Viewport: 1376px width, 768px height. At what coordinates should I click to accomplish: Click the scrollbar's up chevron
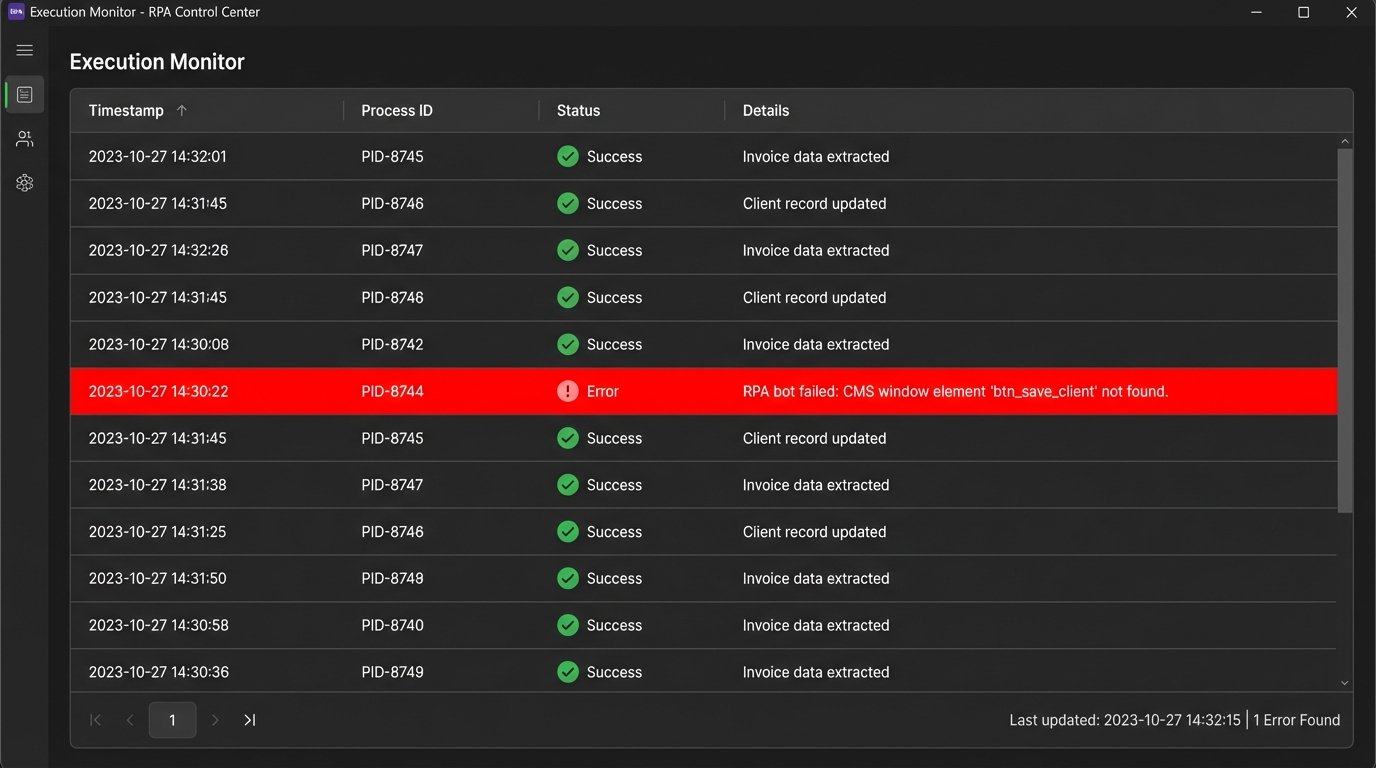click(1345, 139)
